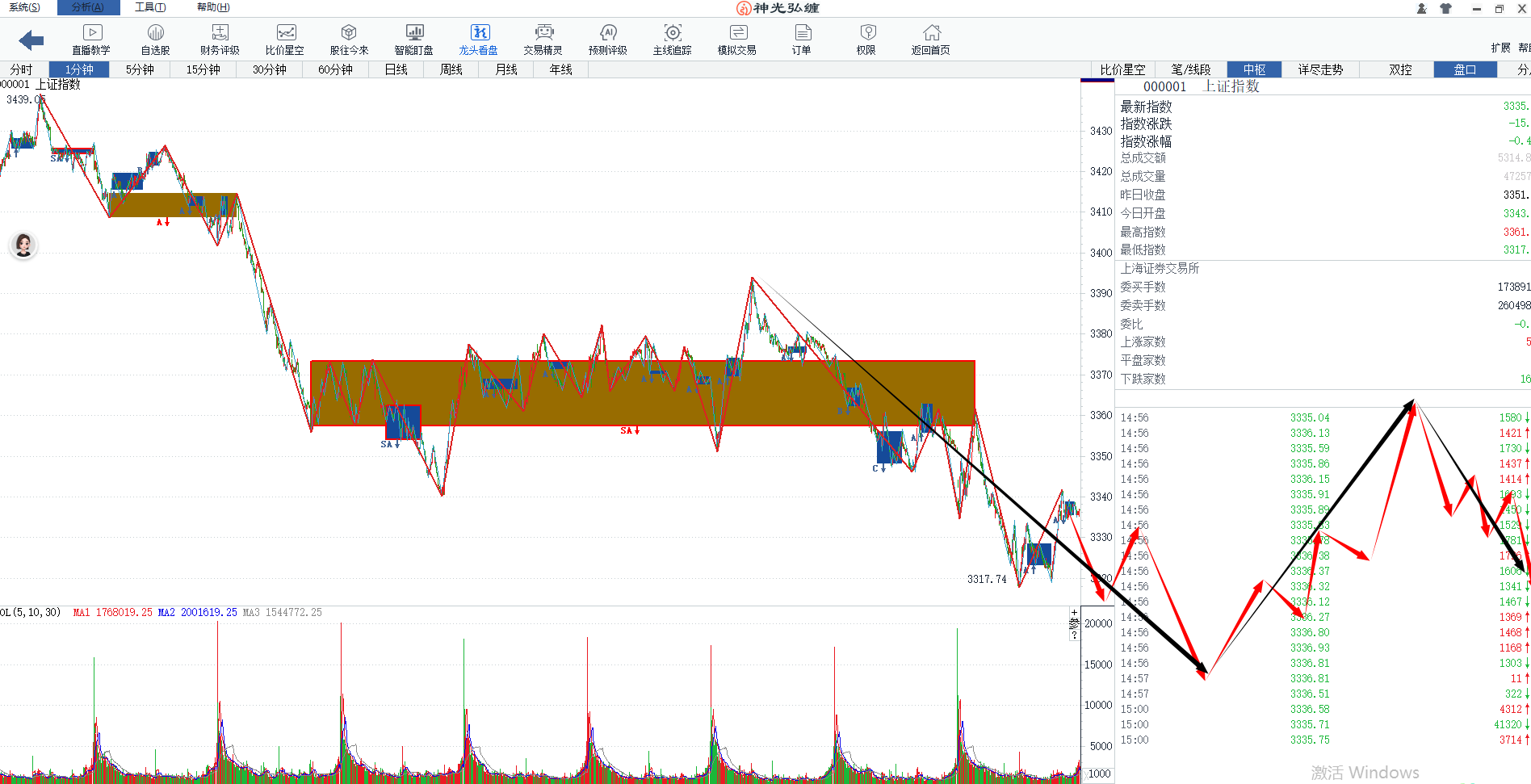The height and width of the screenshot is (784, 1531).
Task: Click the 返回首页 home icon
Action: pos(931,39)
